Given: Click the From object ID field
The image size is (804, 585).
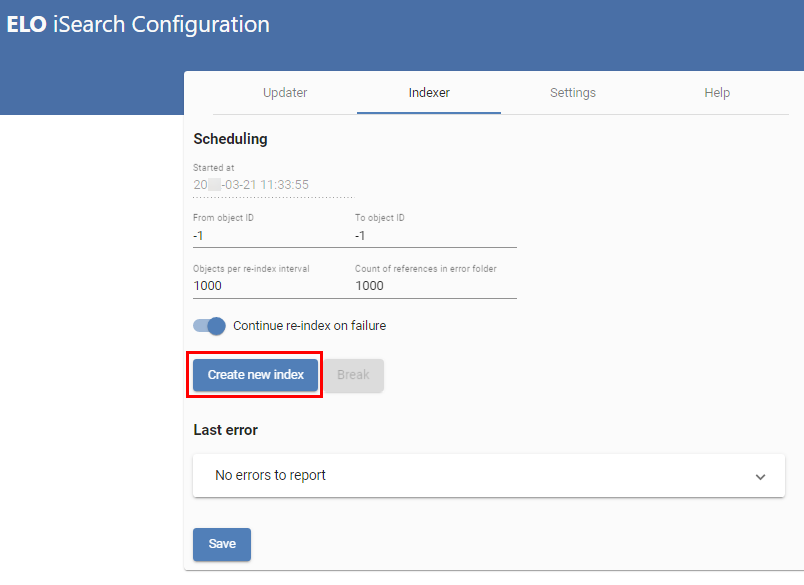Looking at the screenshot, I should (274, 236).
